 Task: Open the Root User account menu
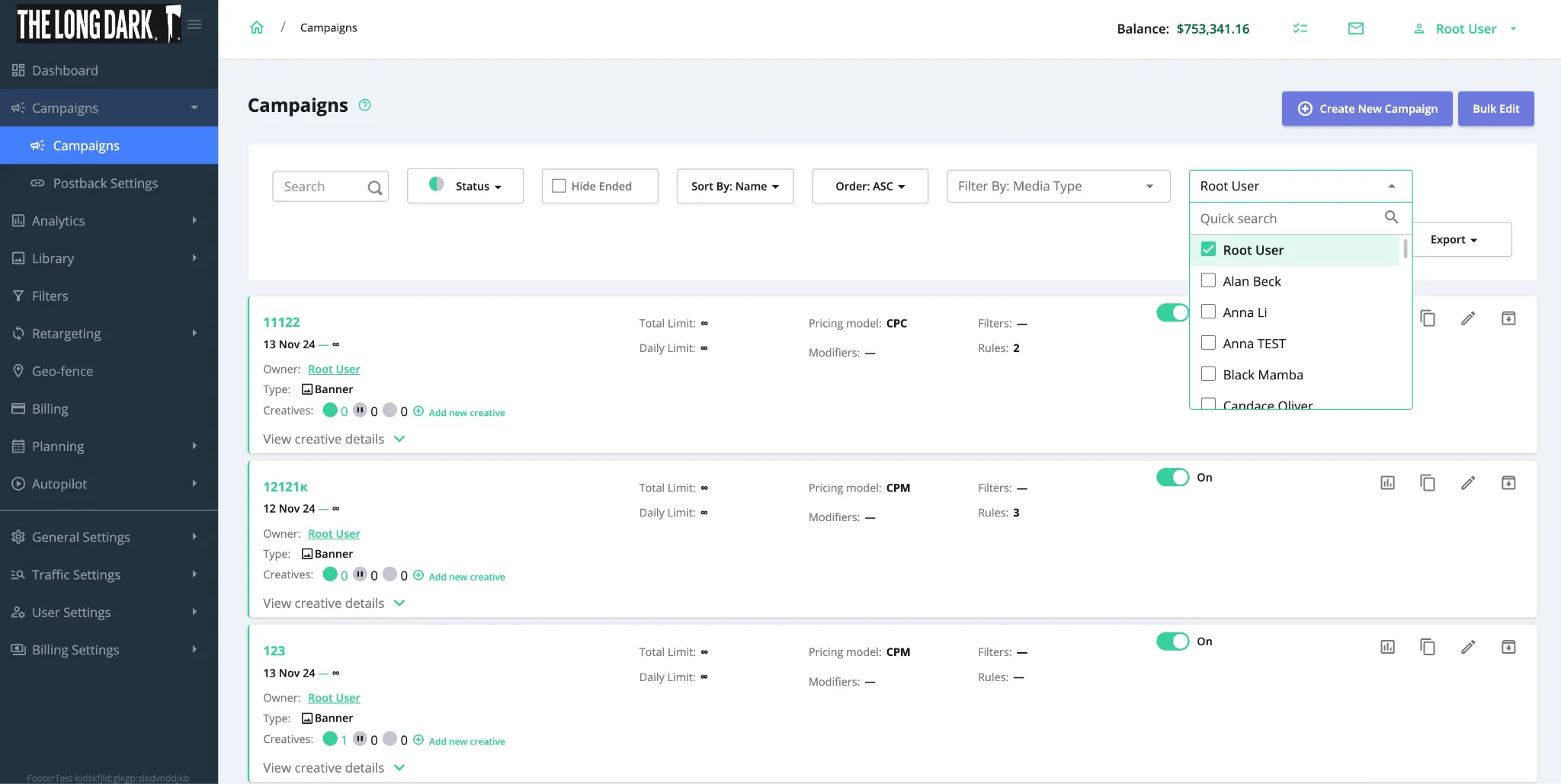click(1465, 29)
